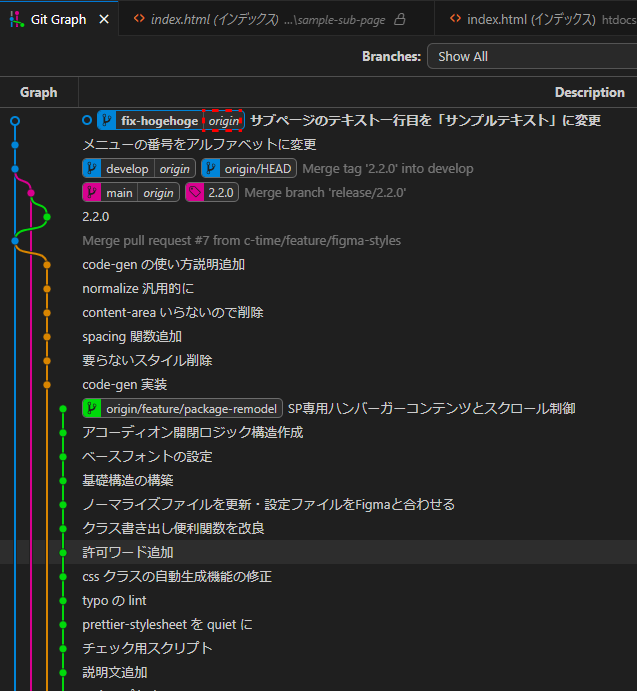Select the "Merge pull request #7" commit row
The width and height of the screenshot is (637, 691).
coord(241,240)
